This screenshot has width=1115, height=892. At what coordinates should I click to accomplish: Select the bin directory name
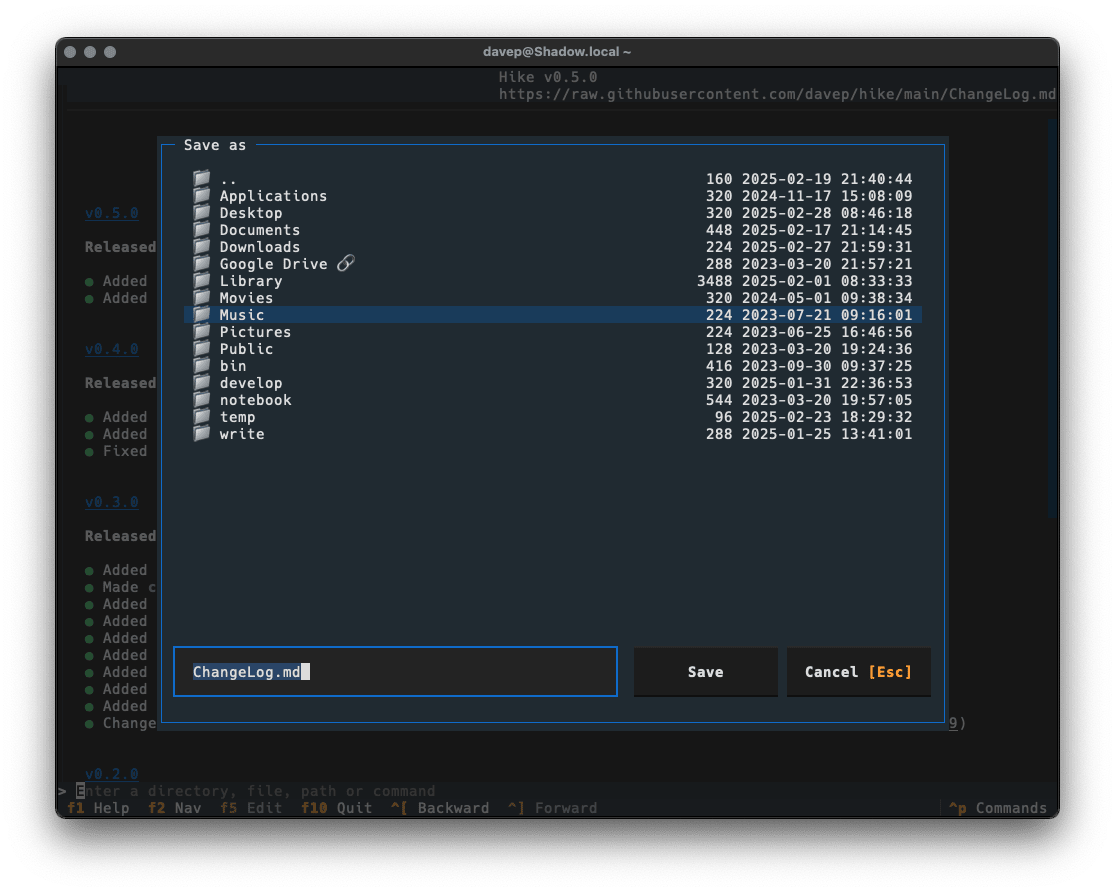(x=233, y=366)
